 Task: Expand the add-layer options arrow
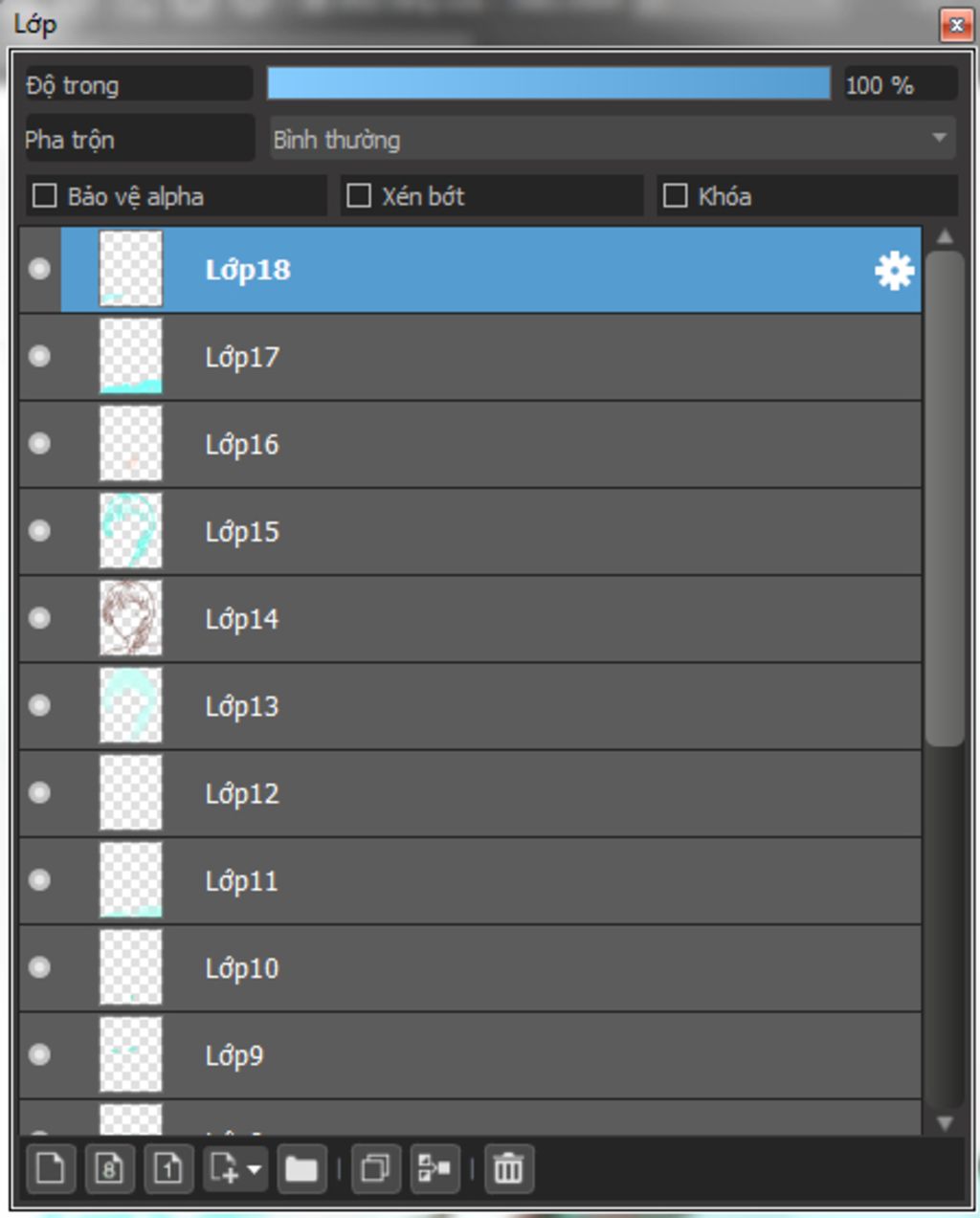(x=255, y=1169)
